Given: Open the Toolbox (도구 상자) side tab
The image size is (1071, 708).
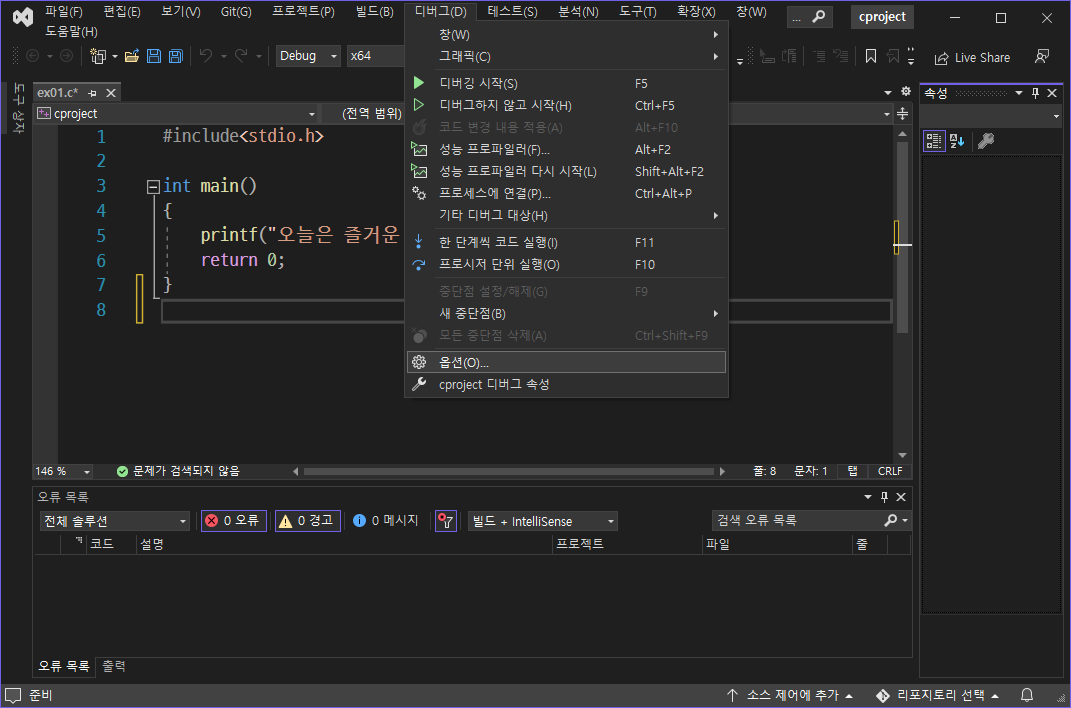Looking at the screenshot, I should point(18,109).
